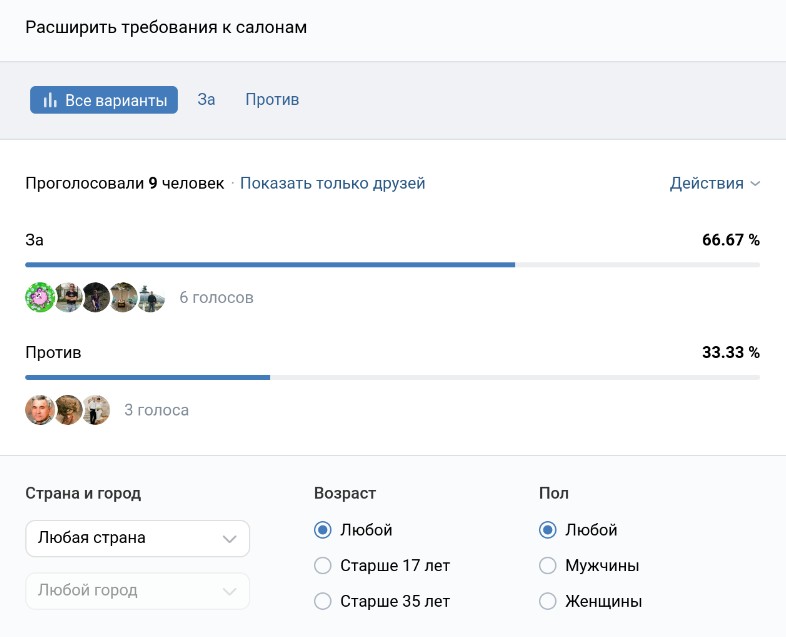Open the Действия menu
The image size is (786, 637).
[x=706, y=183]
